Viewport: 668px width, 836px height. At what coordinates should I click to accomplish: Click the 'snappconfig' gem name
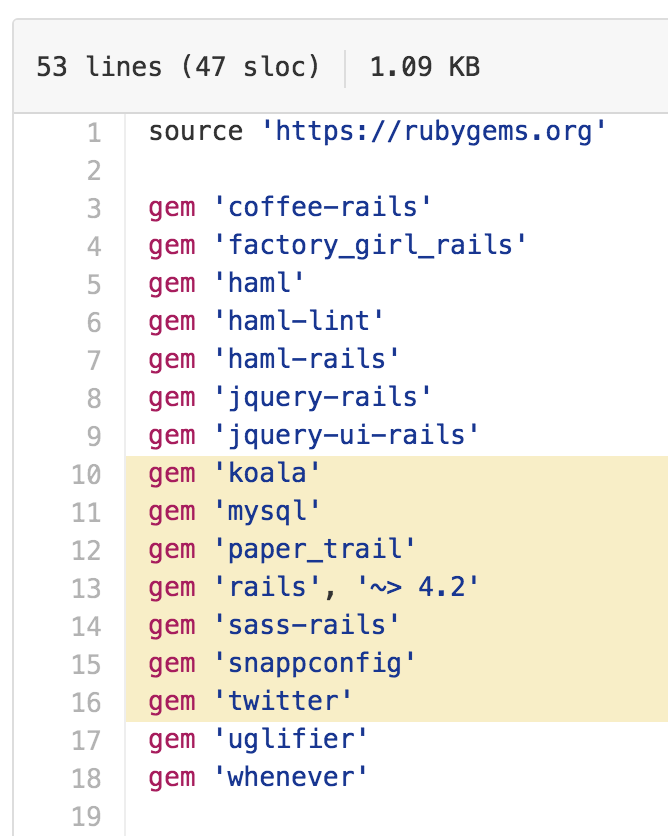tap(315, 663)
